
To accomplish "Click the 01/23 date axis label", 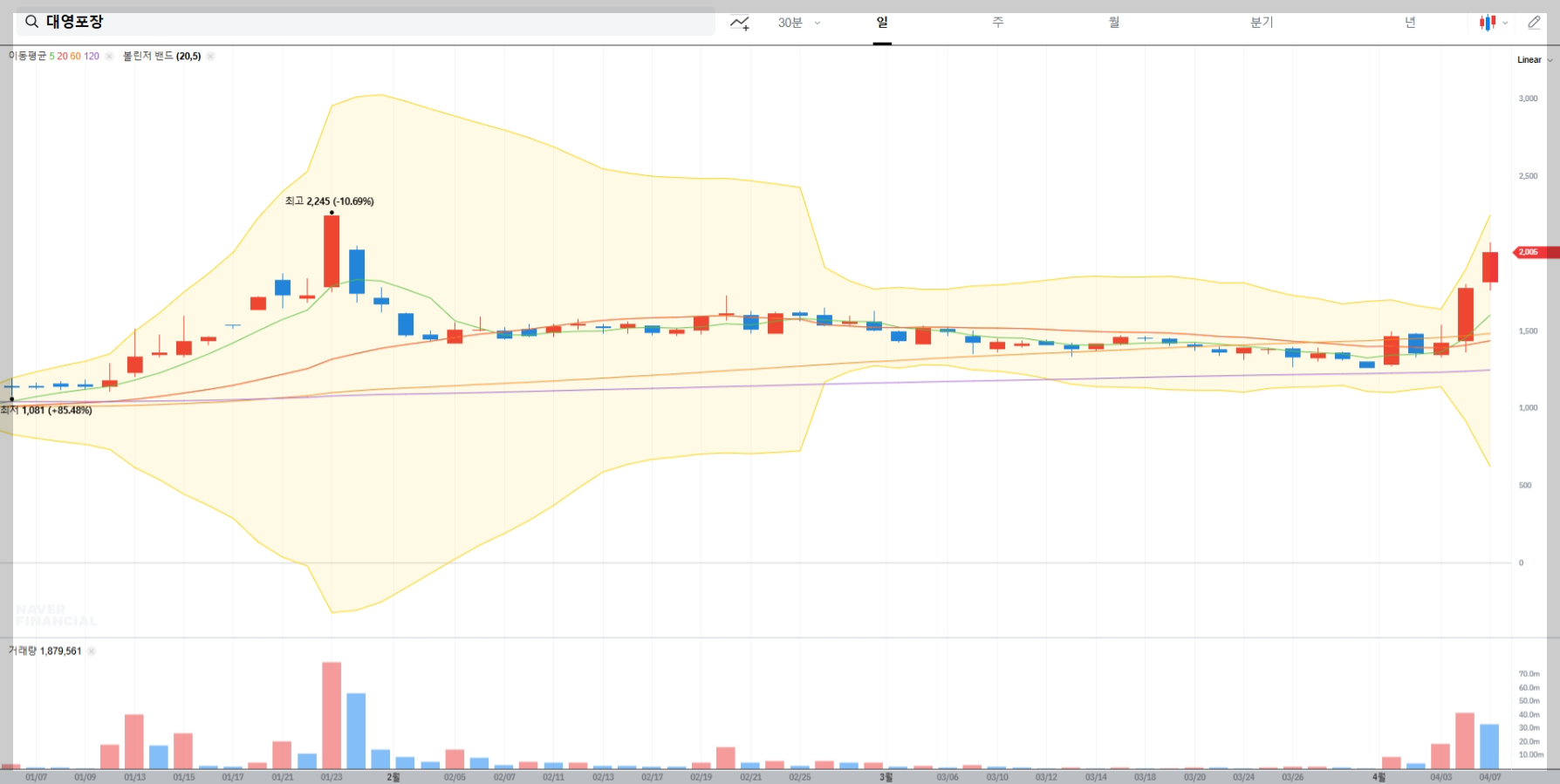I will click(332, 777).
